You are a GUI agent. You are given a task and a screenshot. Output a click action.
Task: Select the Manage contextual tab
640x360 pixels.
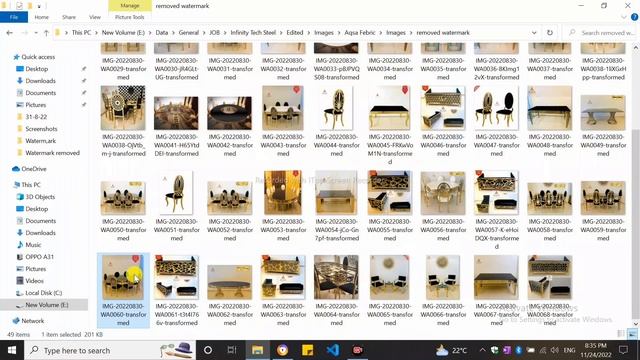tap(130, 6)
